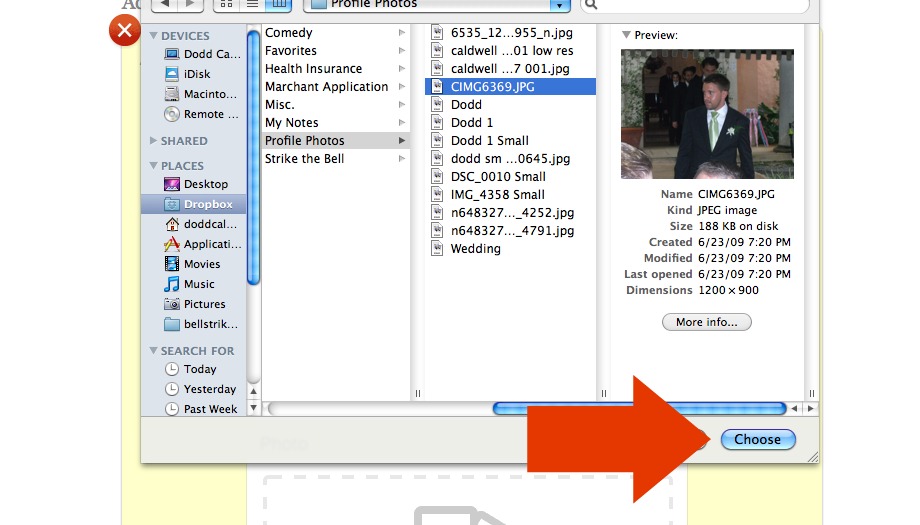Select file caldwell ...01 low res

tap(510, 51)
